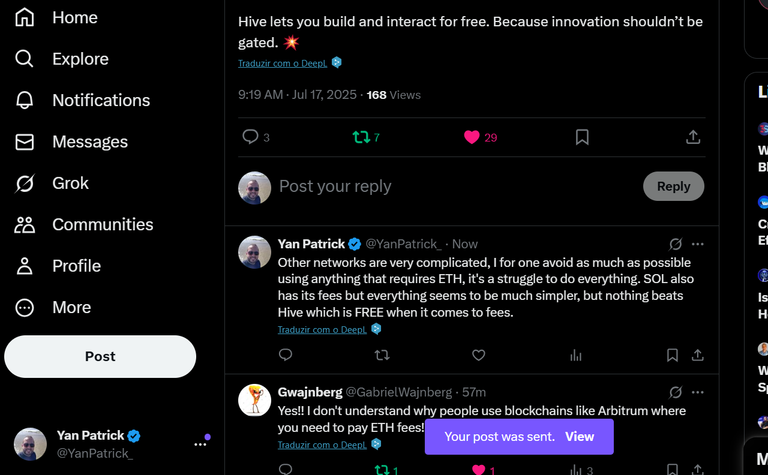The width and height of the screenshot is (768, 475).
Task: Share Yan Patrick's reply
Action: coord(697,355)
